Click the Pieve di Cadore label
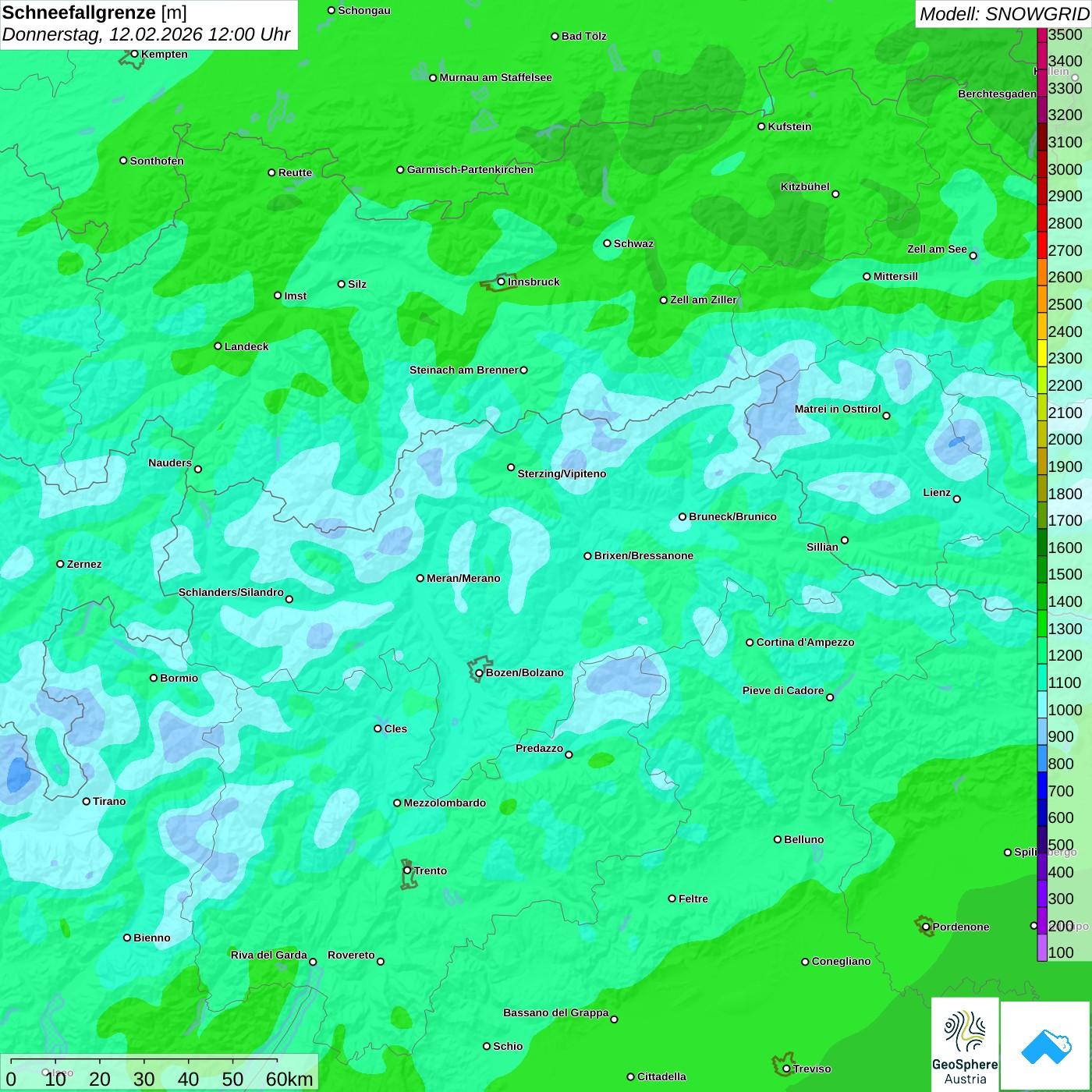 783,690
